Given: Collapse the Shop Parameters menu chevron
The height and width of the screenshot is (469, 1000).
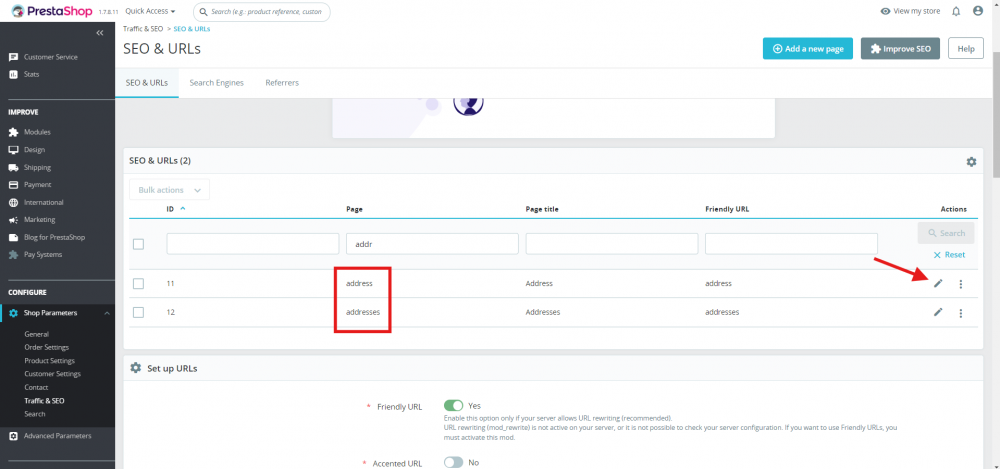Looking at the screenshot, I should click(x=107, y=313).
